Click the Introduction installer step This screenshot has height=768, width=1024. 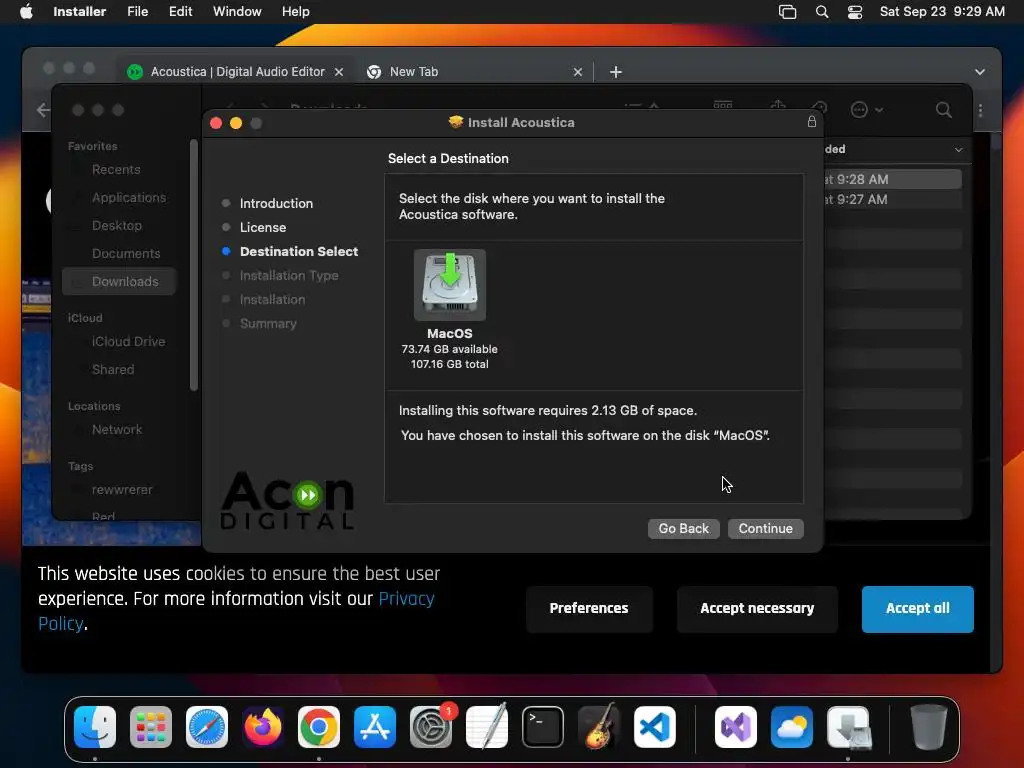(276, 203)
